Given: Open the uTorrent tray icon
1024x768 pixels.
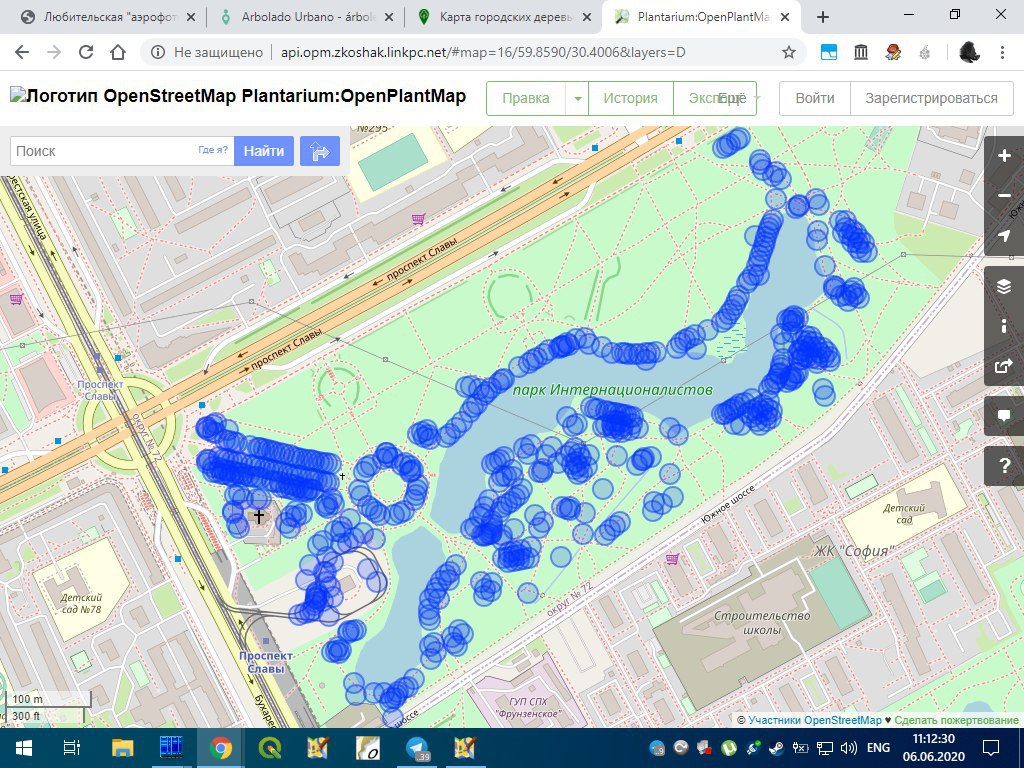Looking at the screenshot, I should pyautogui.click(x=729, y=748).
